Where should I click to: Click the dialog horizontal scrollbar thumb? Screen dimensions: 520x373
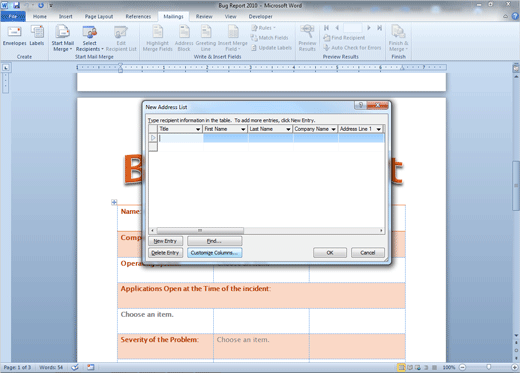coord(200,230)
